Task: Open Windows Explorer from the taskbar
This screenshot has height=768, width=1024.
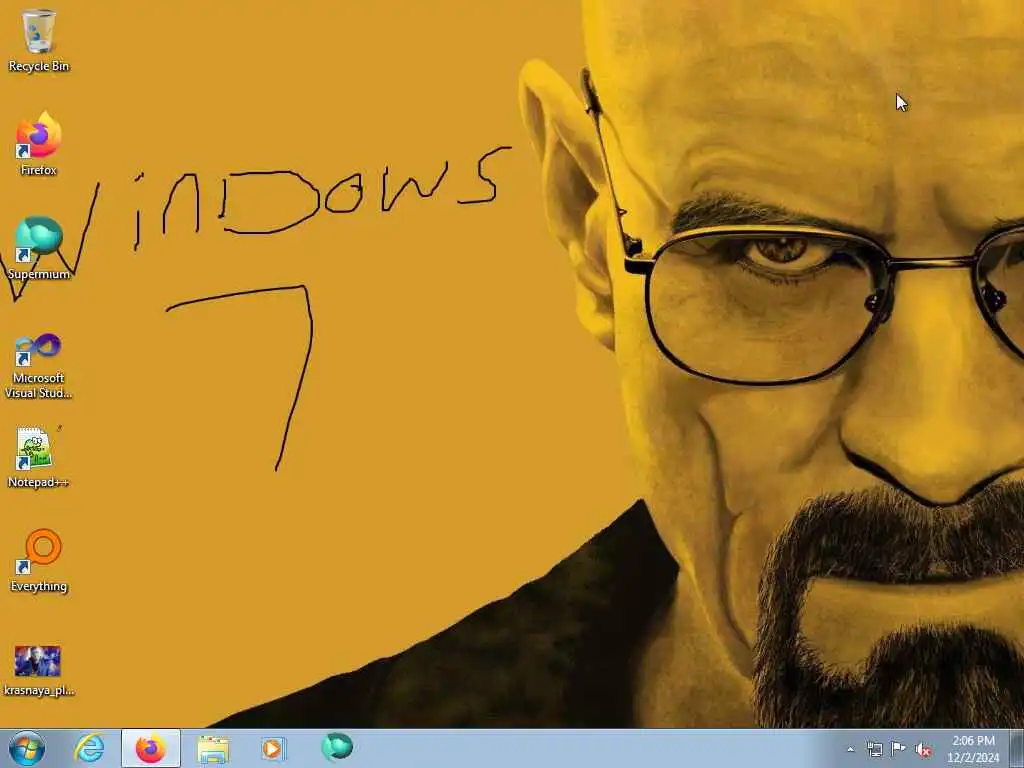Action: coord(213,748)
